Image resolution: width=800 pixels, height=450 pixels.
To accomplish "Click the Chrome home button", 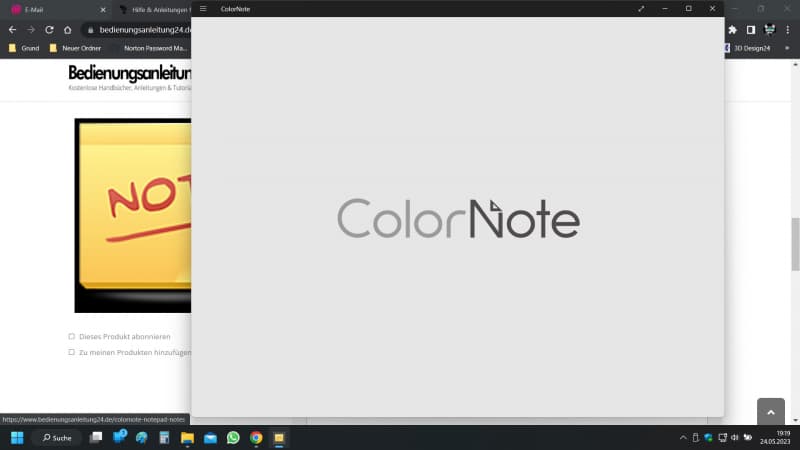I will (67, 30).
